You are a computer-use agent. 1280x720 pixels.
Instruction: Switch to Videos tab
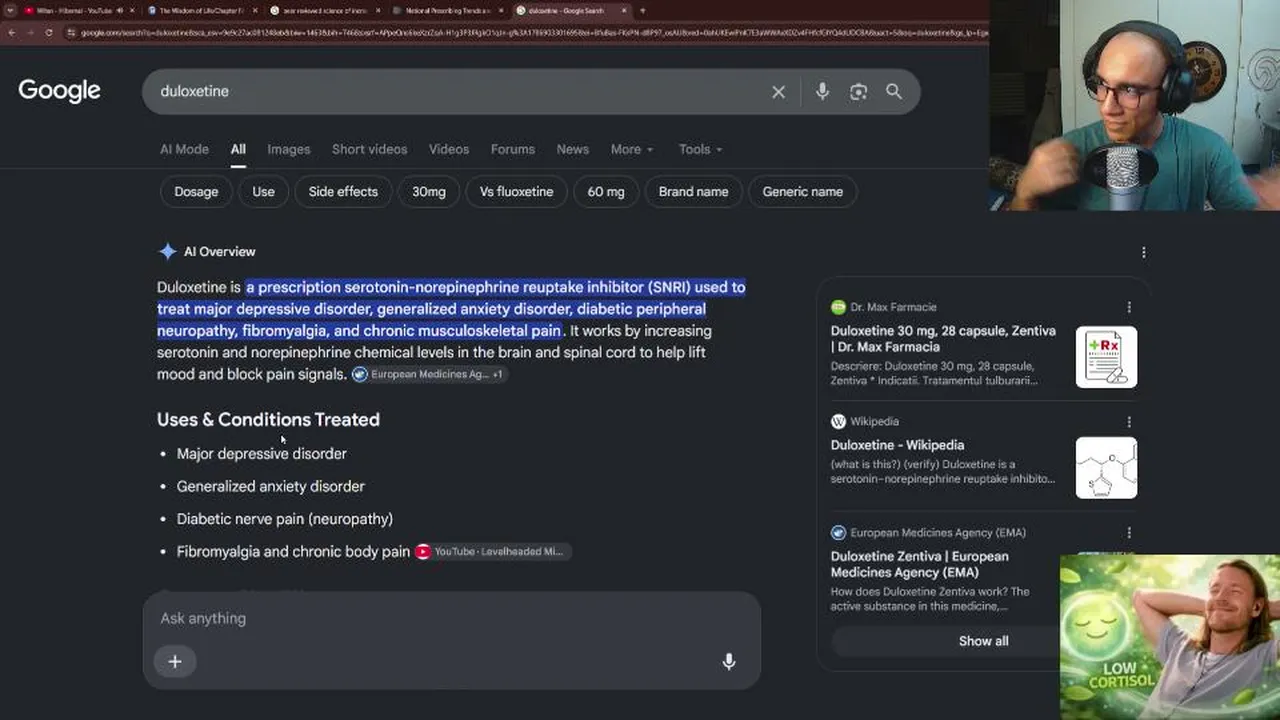pyautogui.click(x=449, y=149)
